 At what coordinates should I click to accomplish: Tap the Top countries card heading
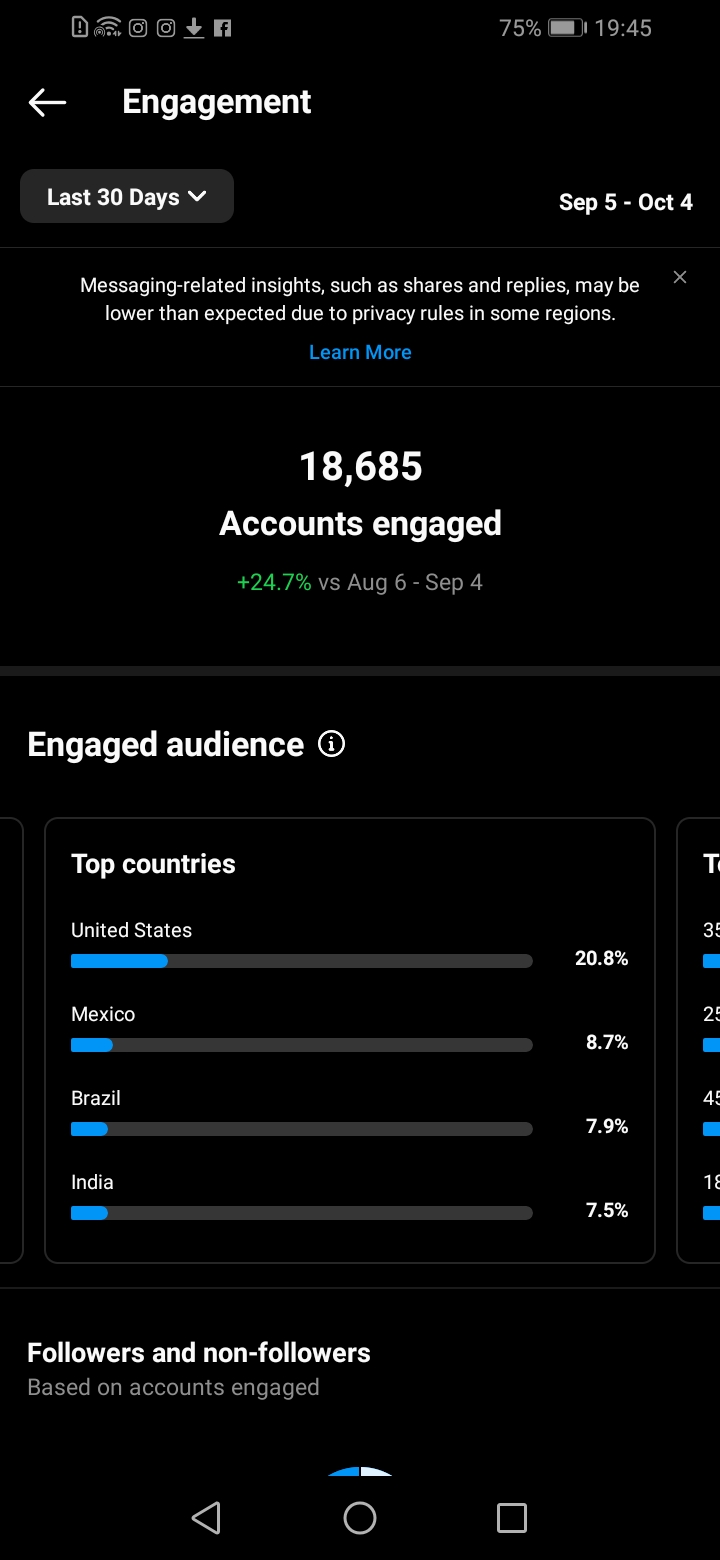153,864
